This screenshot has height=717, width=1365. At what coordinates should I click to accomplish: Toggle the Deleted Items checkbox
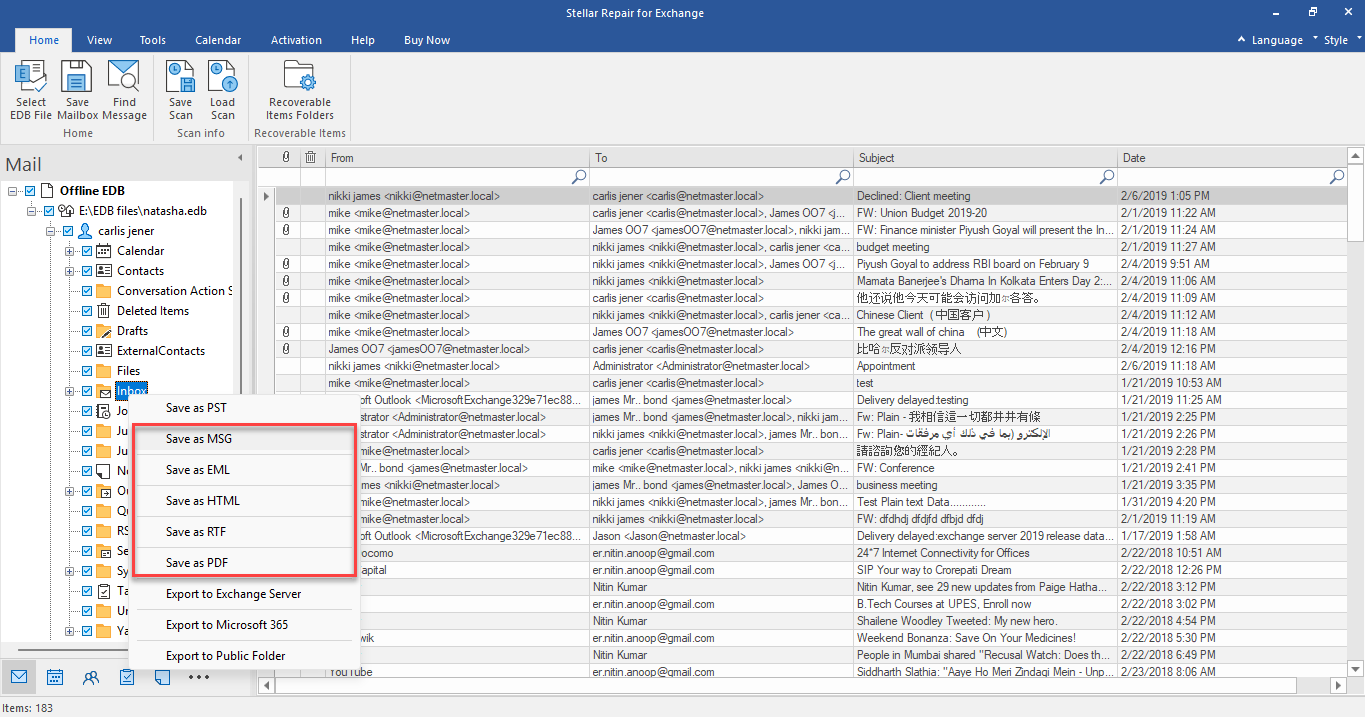click(x=86, y=311)
